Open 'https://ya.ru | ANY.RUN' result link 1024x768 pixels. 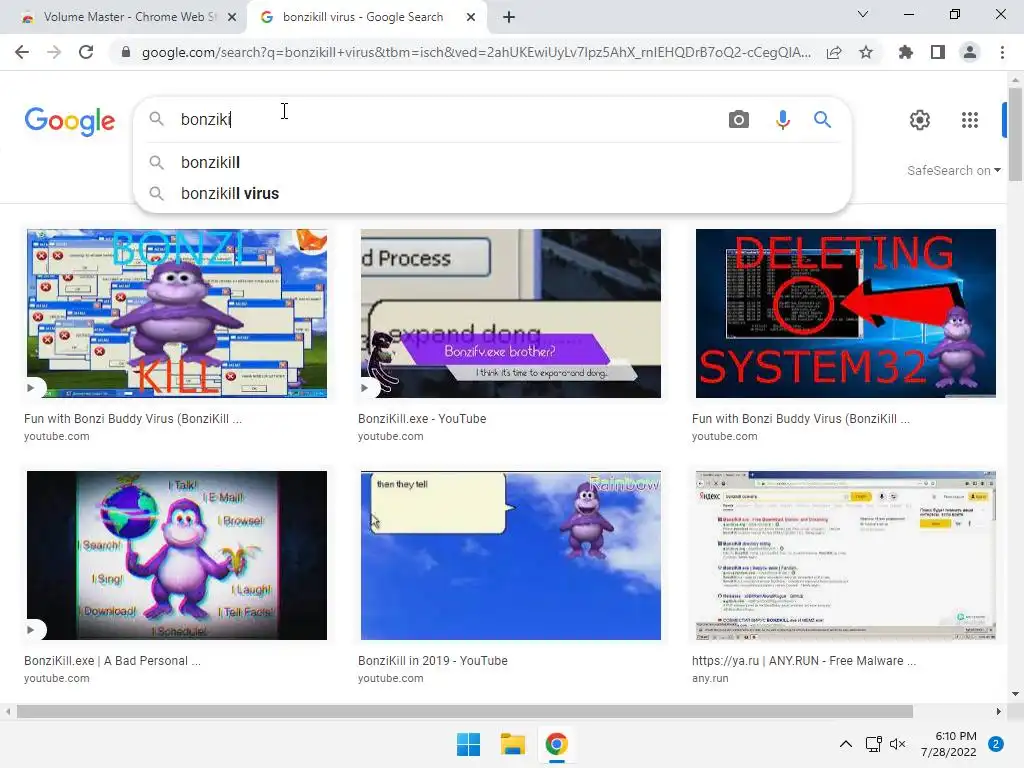point(804,661)
